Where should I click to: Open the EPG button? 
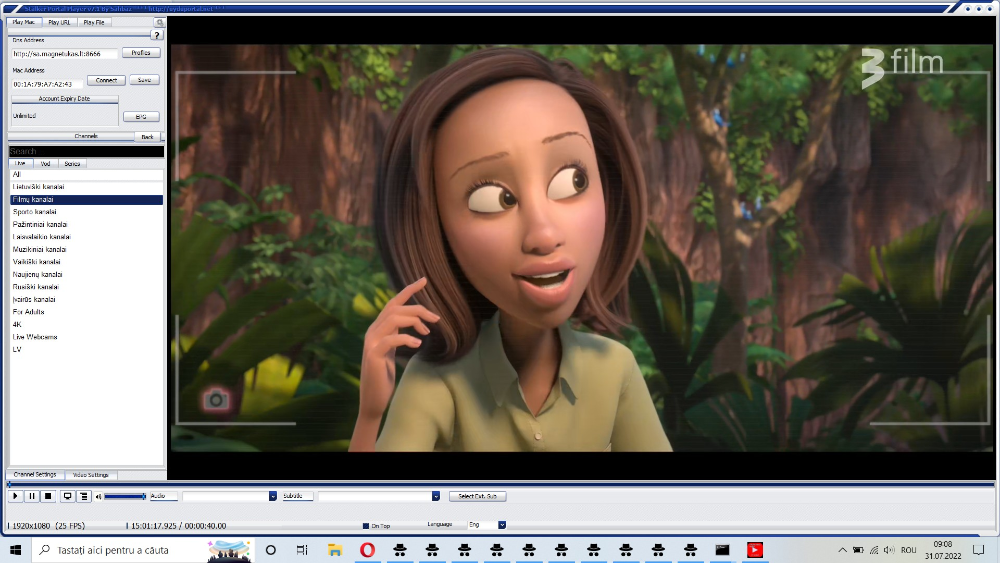pos(141,117)
